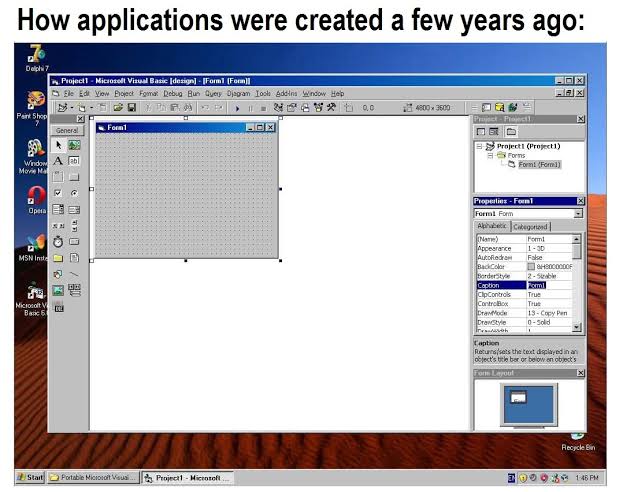Click the Project1 - Microsoft taskbar button
Viewport: 623px width, 492px height.
tap(188, 478)
